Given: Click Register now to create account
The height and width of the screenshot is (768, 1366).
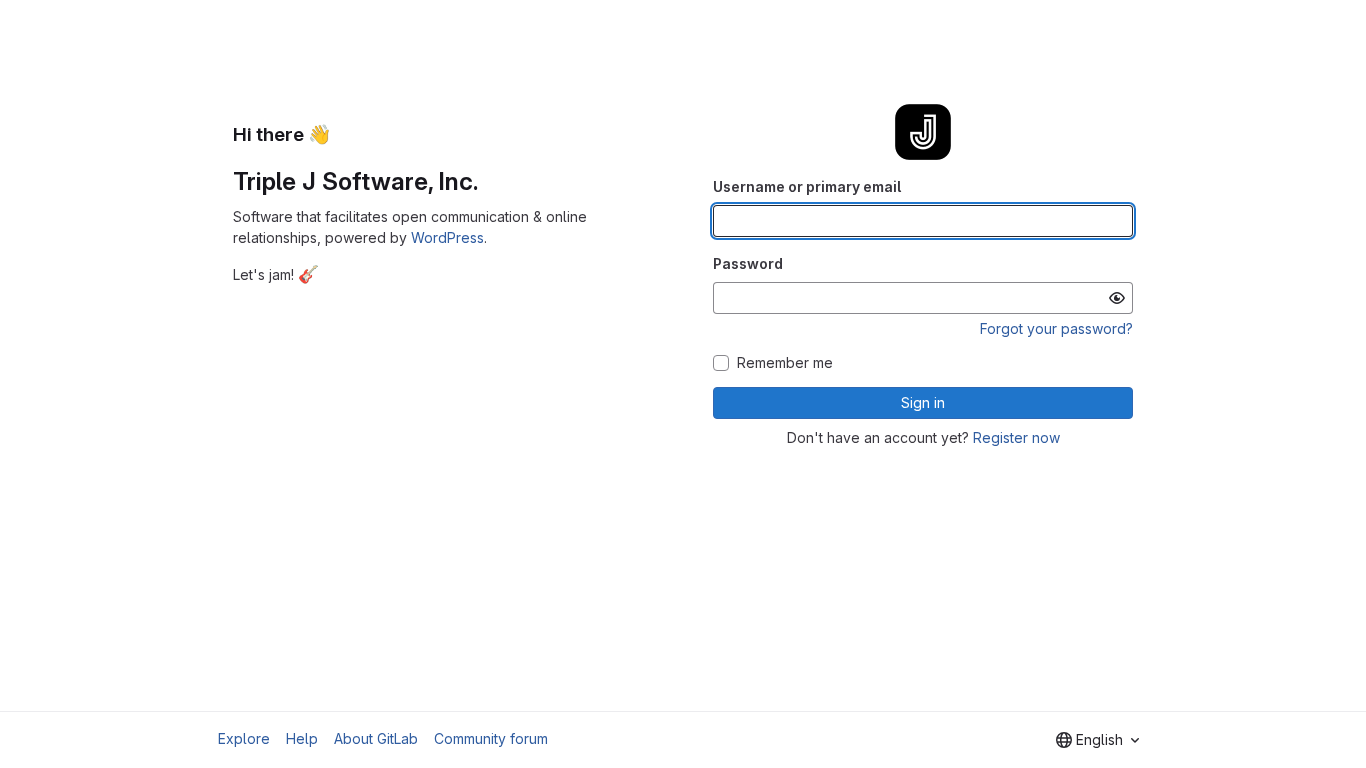Looking at the screenshot, I should point(1016,438).
